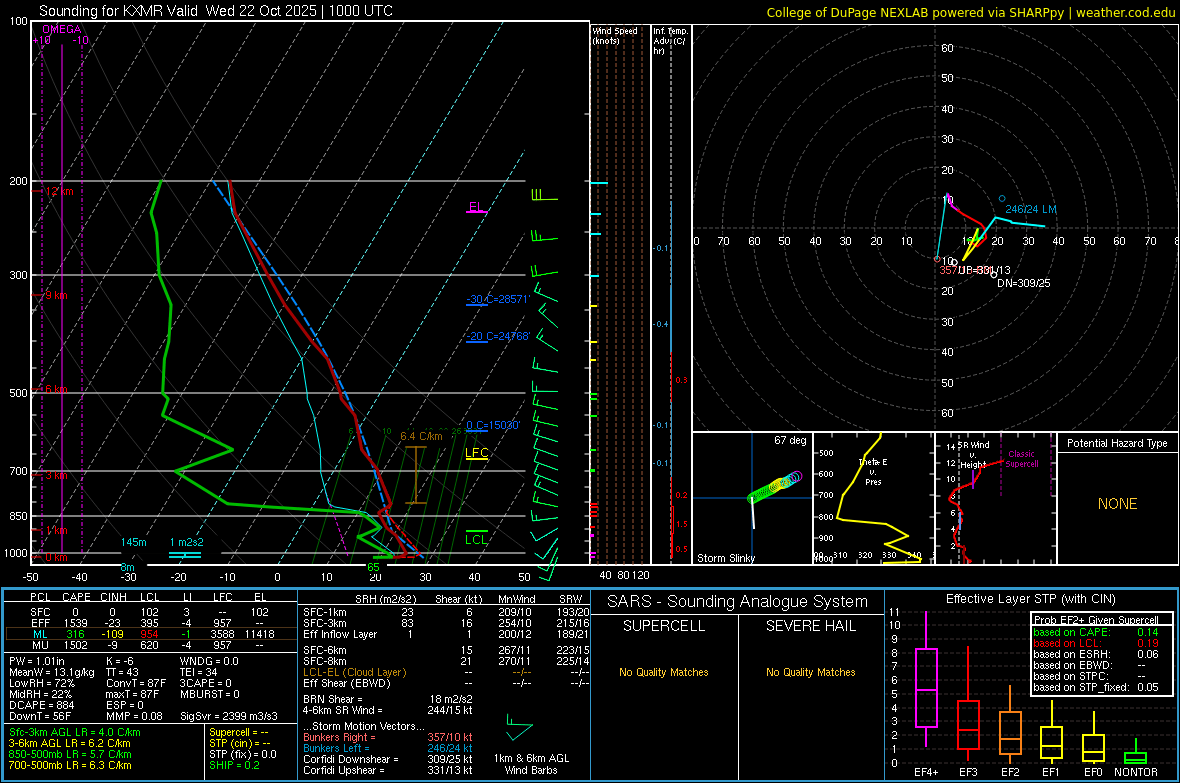Viewport: 1180px width, 783px height.
Task: Click the 246/24 LM label on hodograph
Action: [1031, 209]
